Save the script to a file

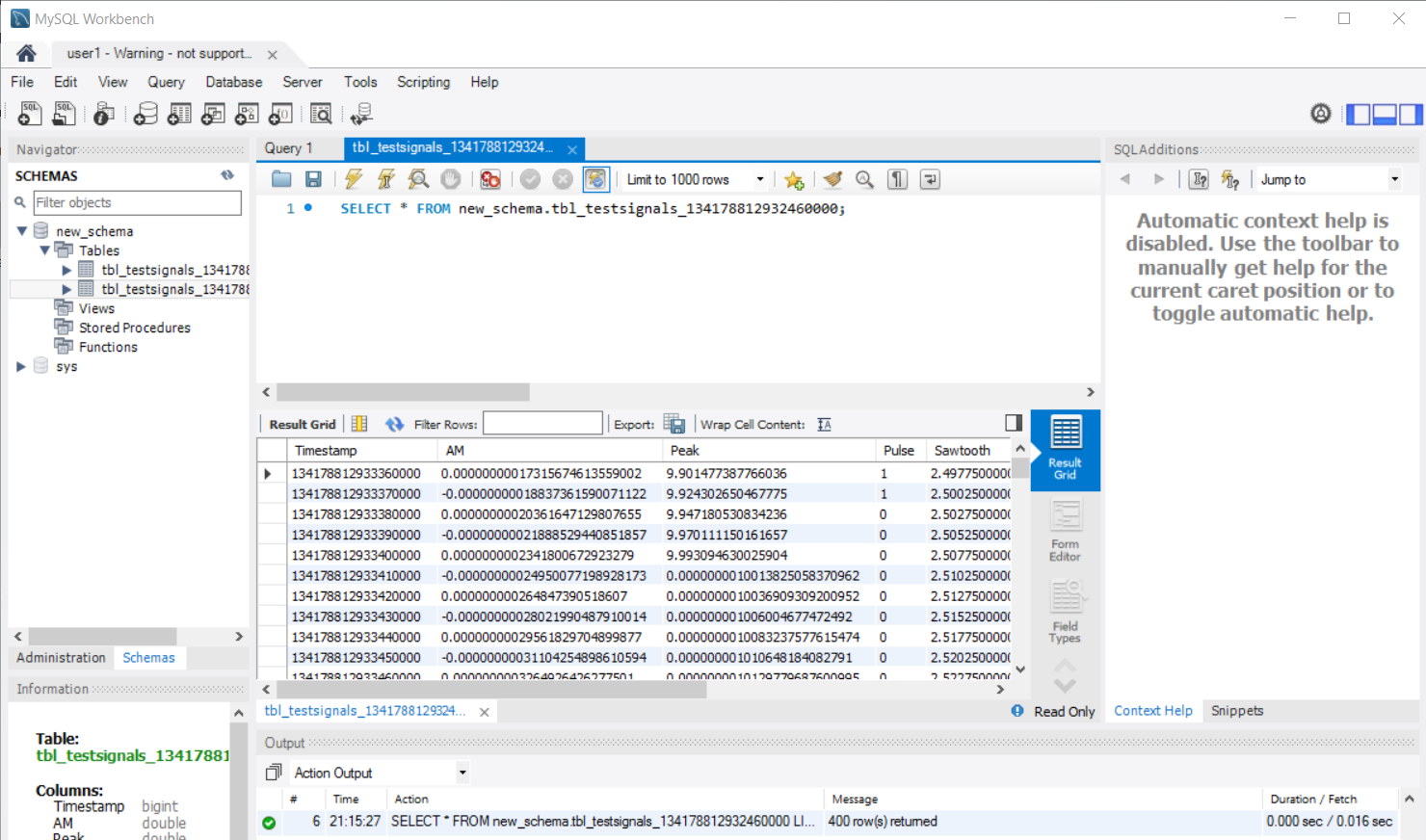[313, 179]
